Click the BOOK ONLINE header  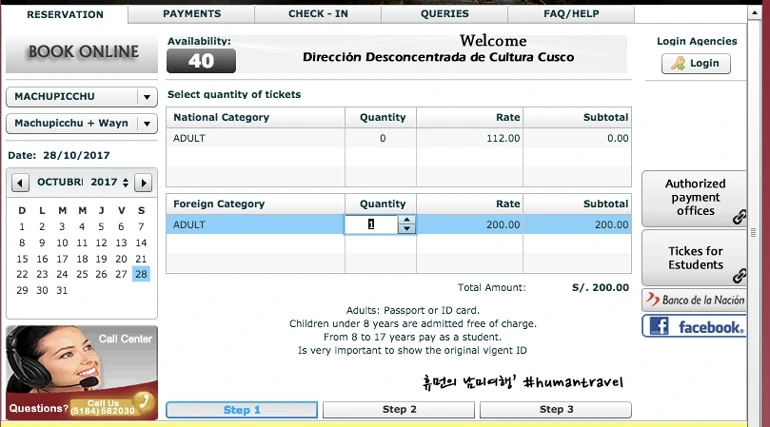click(82, 52)
